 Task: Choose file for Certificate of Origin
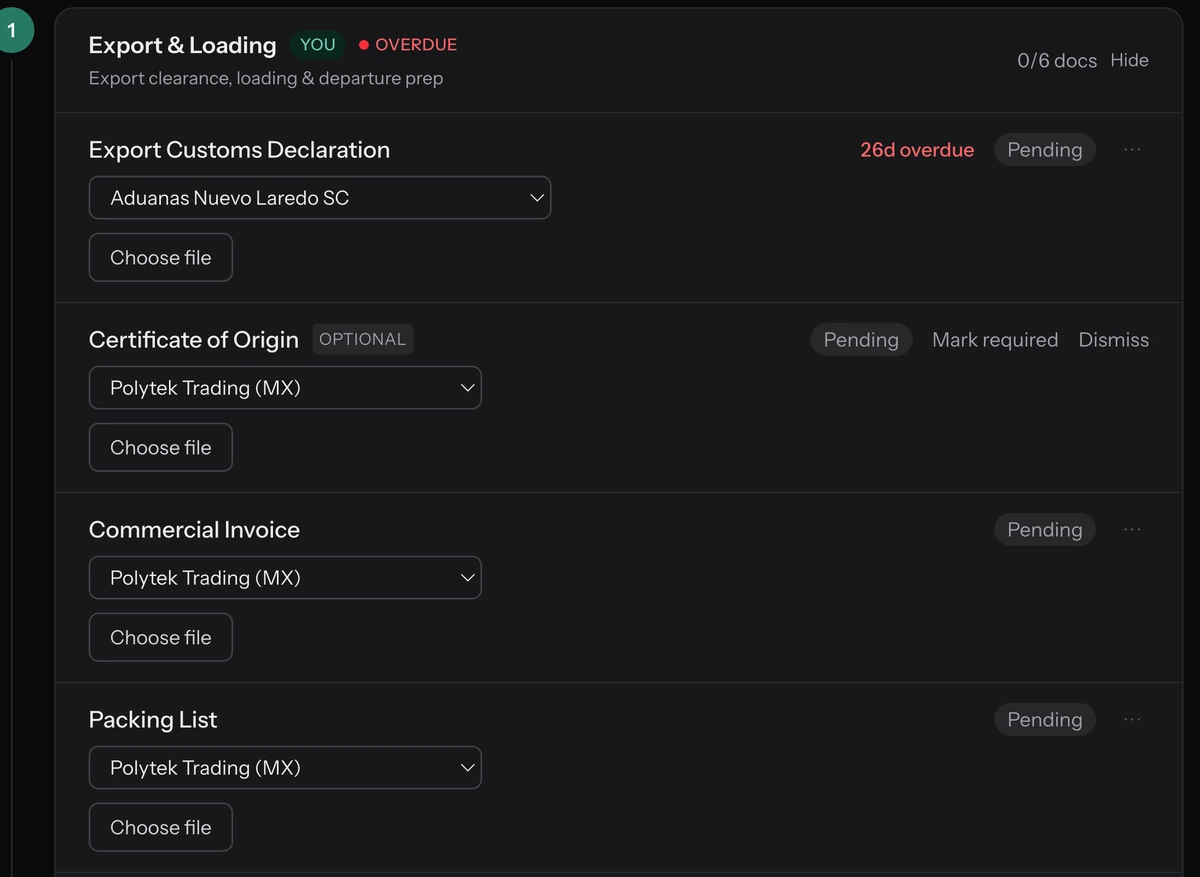click(161, 448)
